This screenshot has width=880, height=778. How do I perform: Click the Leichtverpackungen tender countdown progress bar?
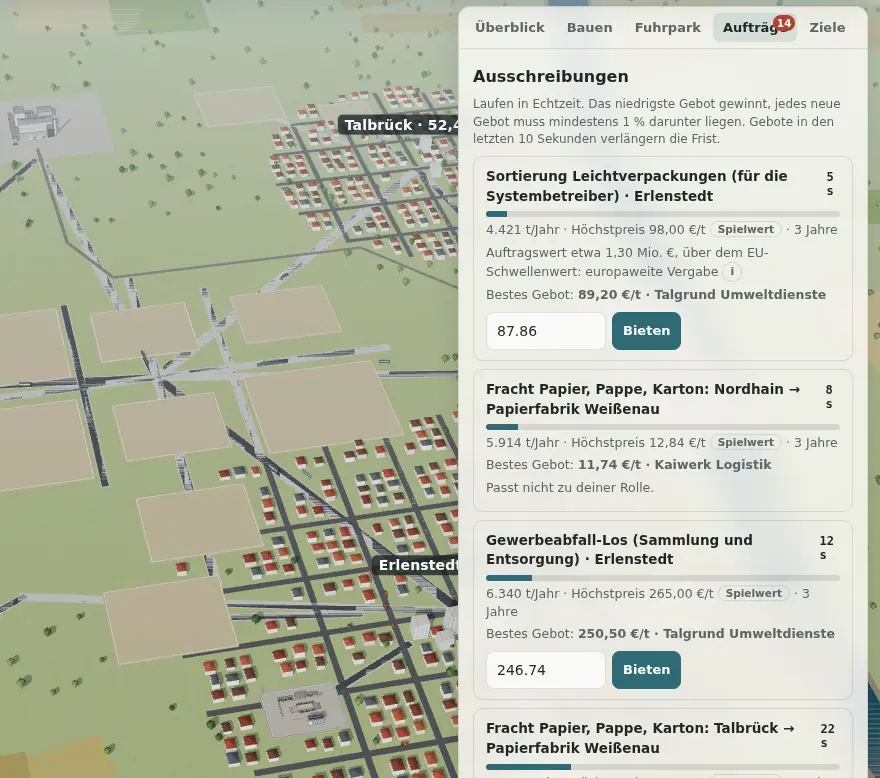663,214
